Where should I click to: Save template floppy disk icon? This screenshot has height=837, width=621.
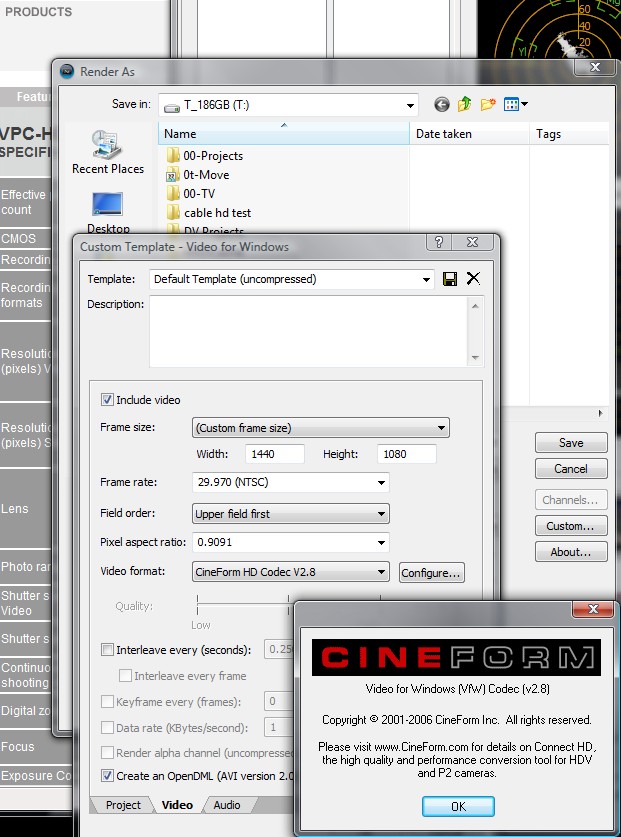[x=450, y=279]
